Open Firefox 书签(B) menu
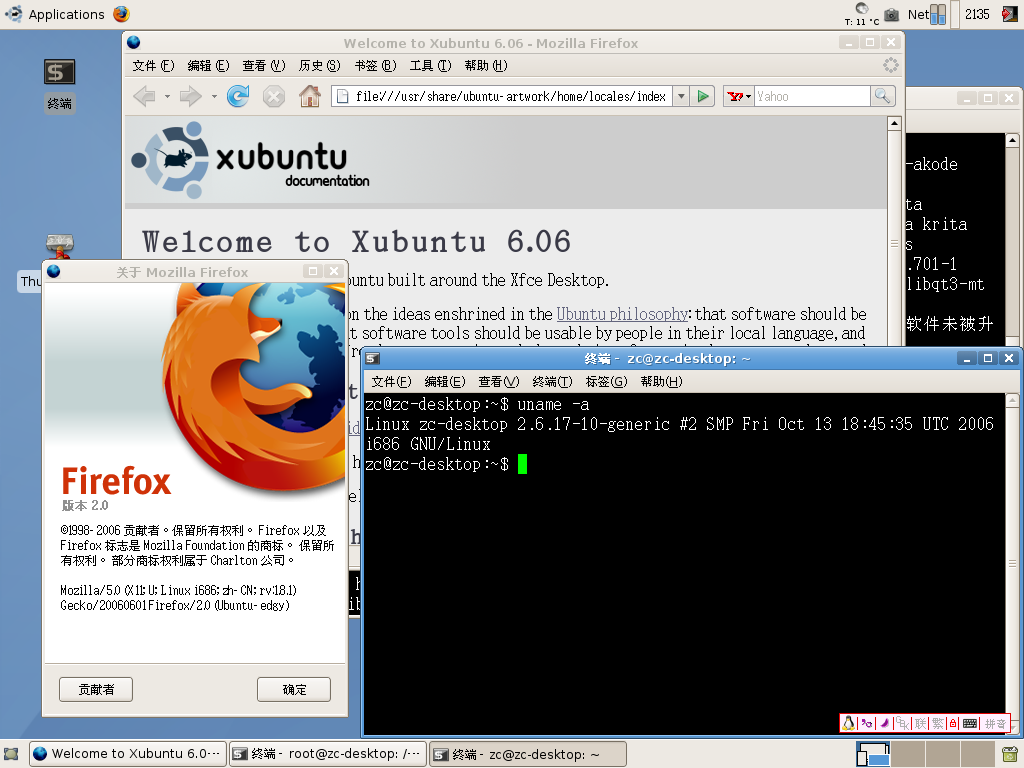1024x768 pixels. 375,65
